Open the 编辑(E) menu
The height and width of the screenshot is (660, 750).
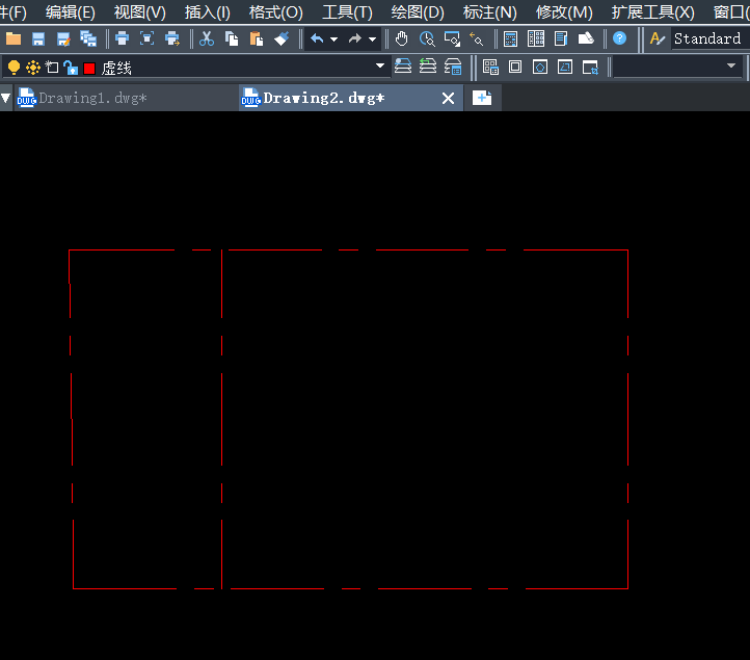click(x=70, y=12)
